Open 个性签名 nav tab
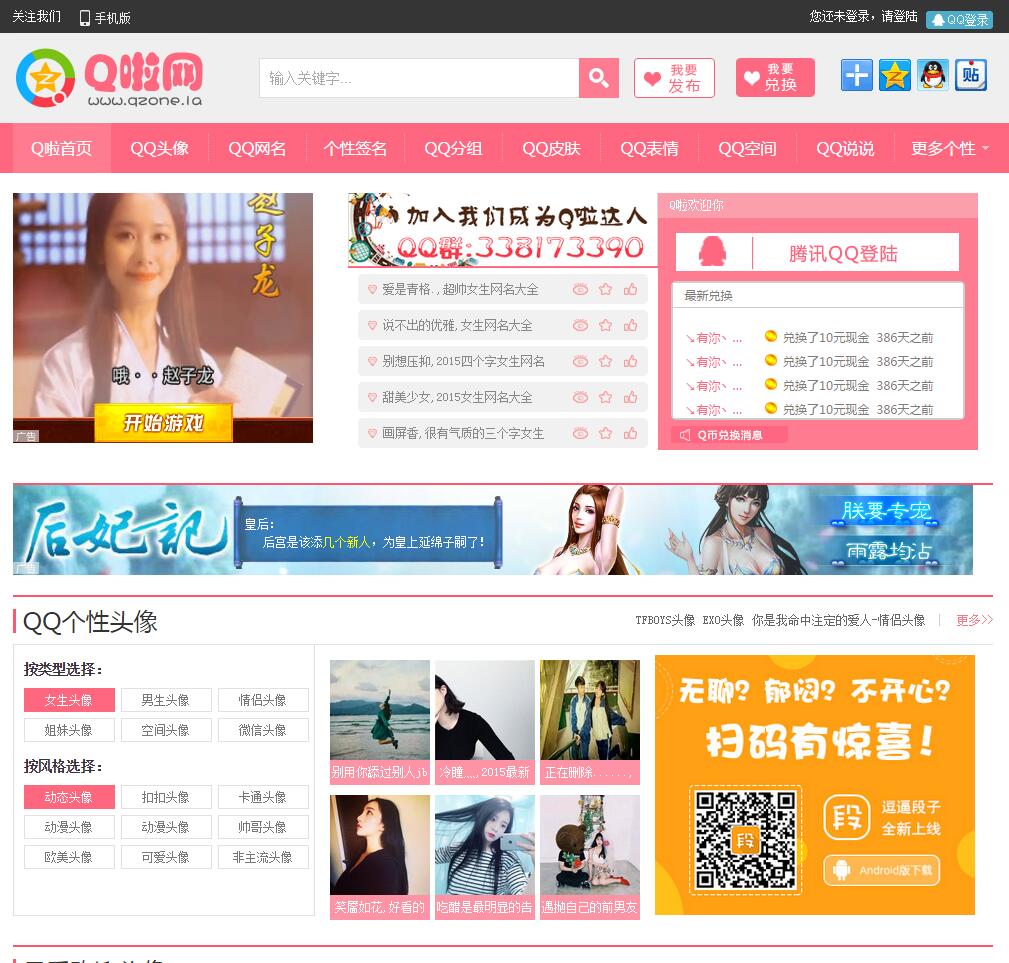1009x963 pixels. pos(355,149)
